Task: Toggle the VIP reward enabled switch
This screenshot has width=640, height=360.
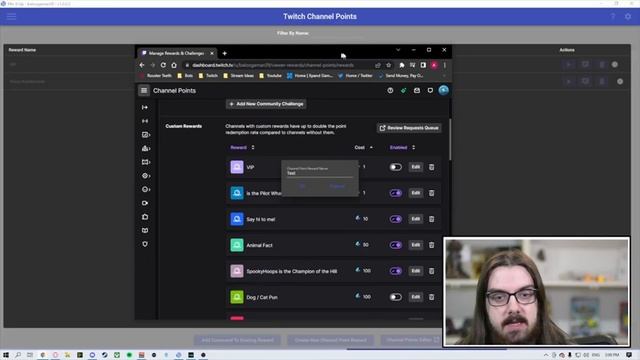Action: [395, 167]
